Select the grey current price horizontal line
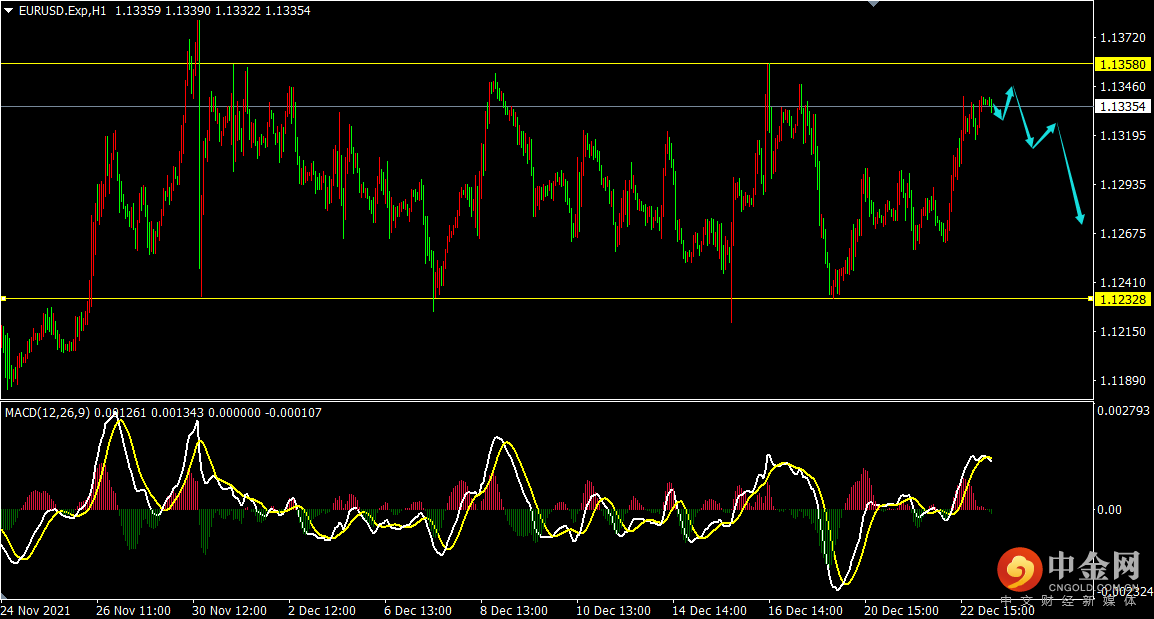The height and width of the screenshot is (619, 1154). 547,107
